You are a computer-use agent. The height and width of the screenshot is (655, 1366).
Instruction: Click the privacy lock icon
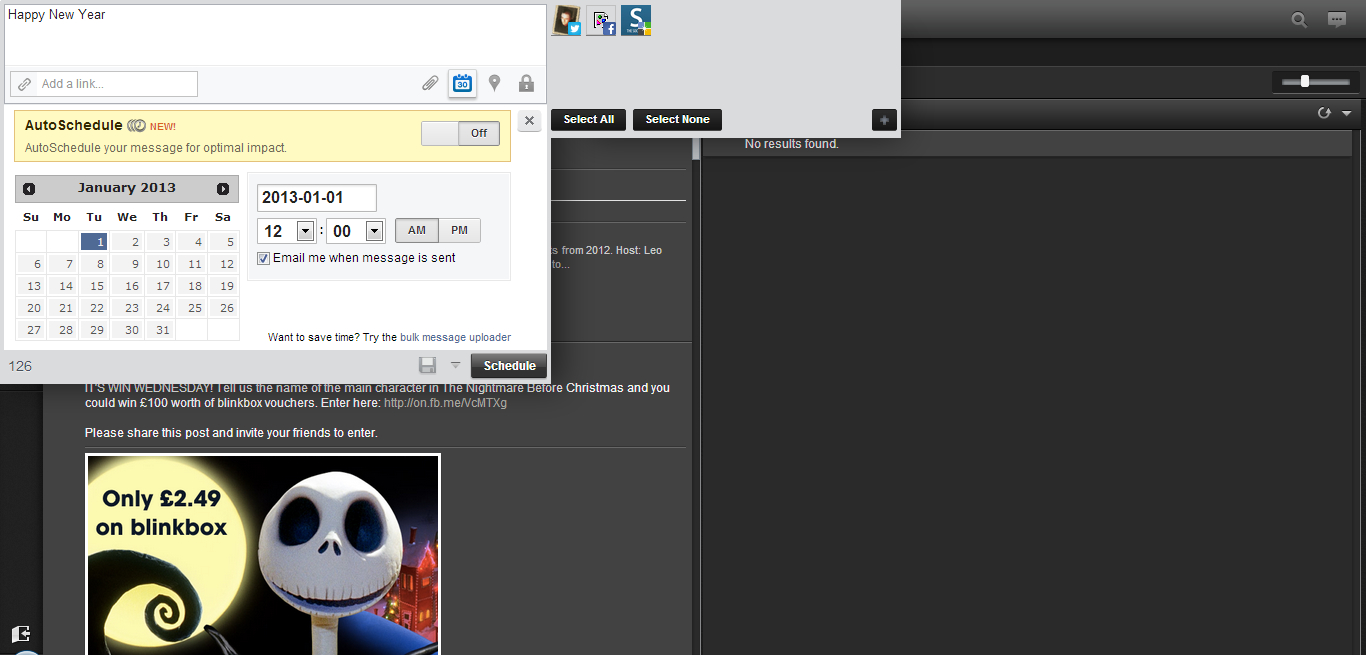[526, 84]
